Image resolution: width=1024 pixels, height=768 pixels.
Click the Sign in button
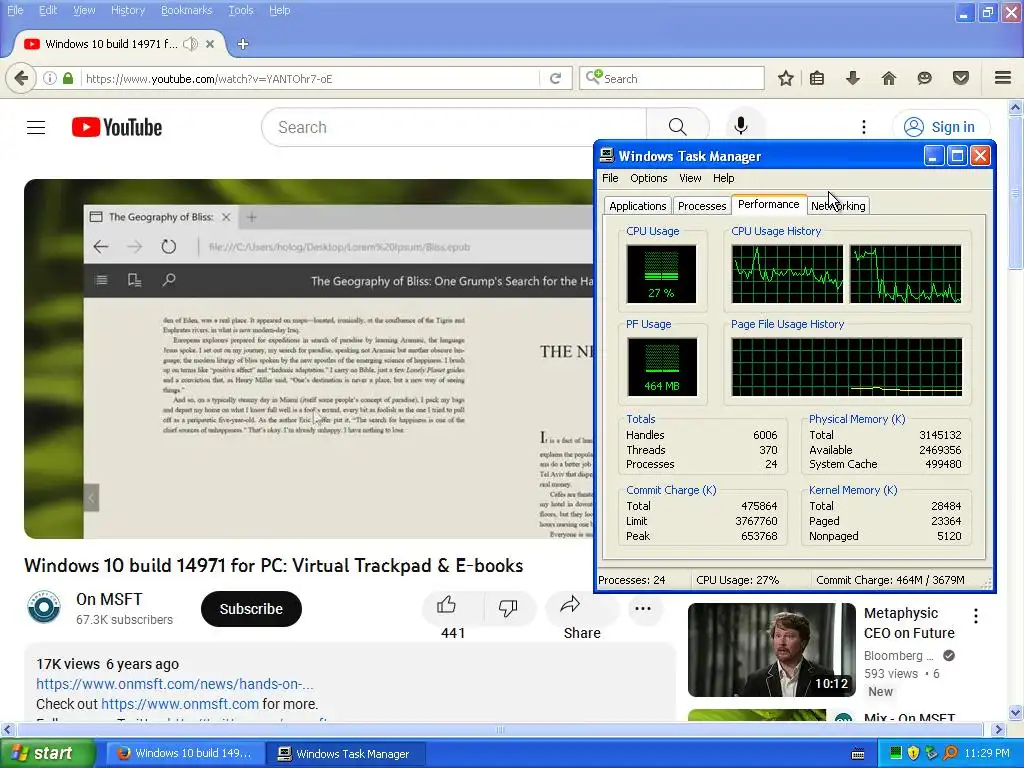(x=941, y=127)
